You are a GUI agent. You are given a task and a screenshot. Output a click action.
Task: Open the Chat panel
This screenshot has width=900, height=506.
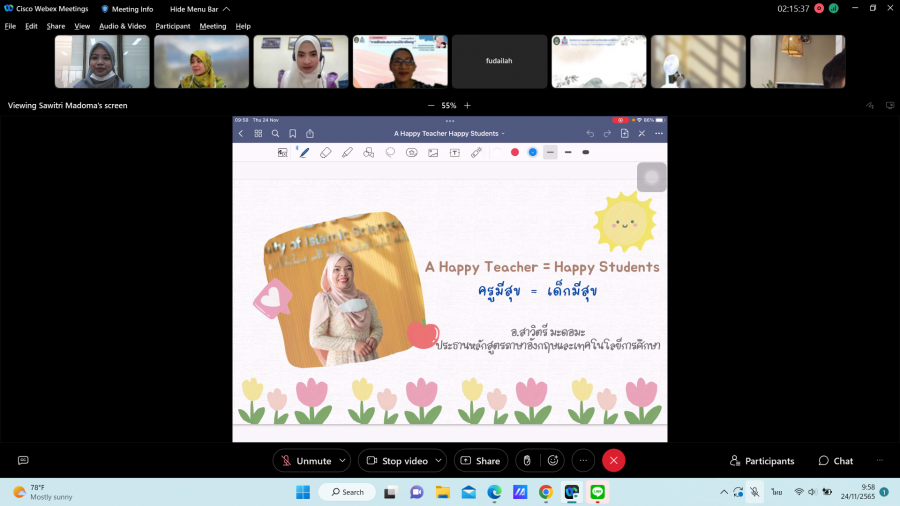pyautogui.click(x=836, y=461)
